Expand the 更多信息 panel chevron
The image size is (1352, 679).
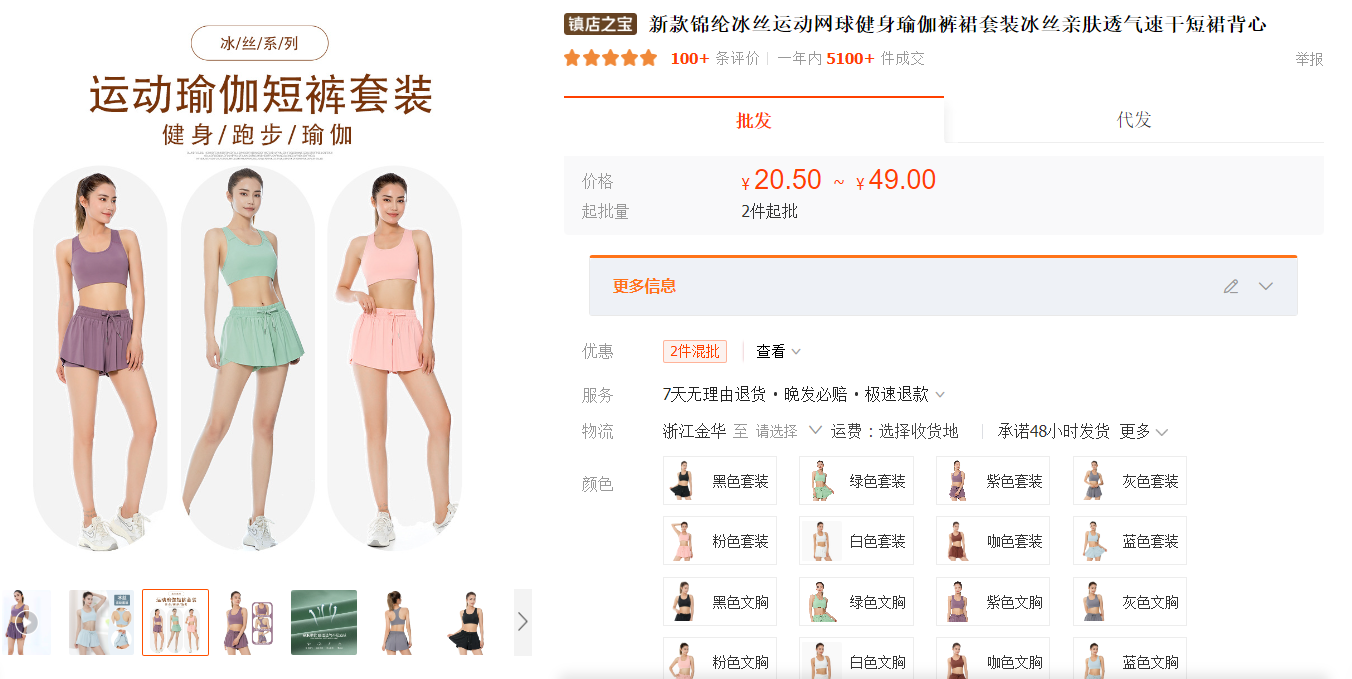pos(1266,287)
